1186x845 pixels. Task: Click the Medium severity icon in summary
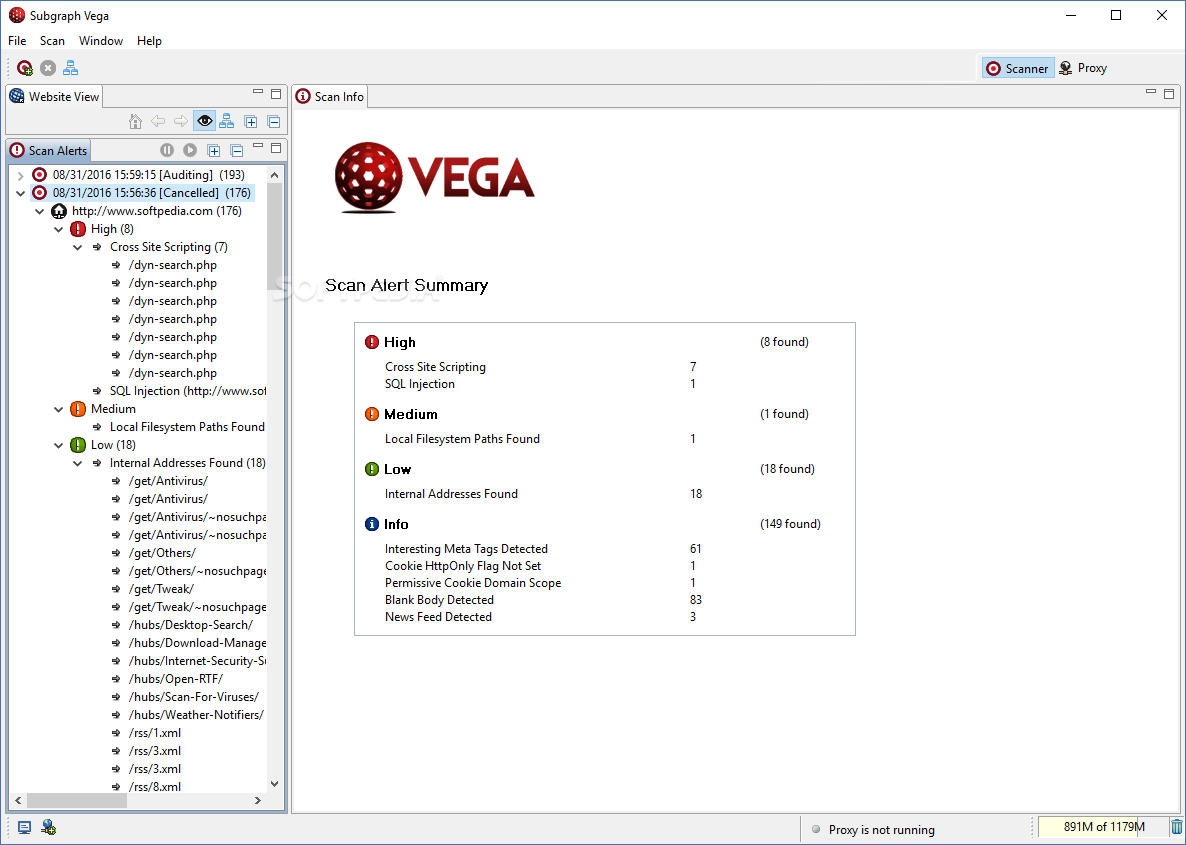point(371,414)
